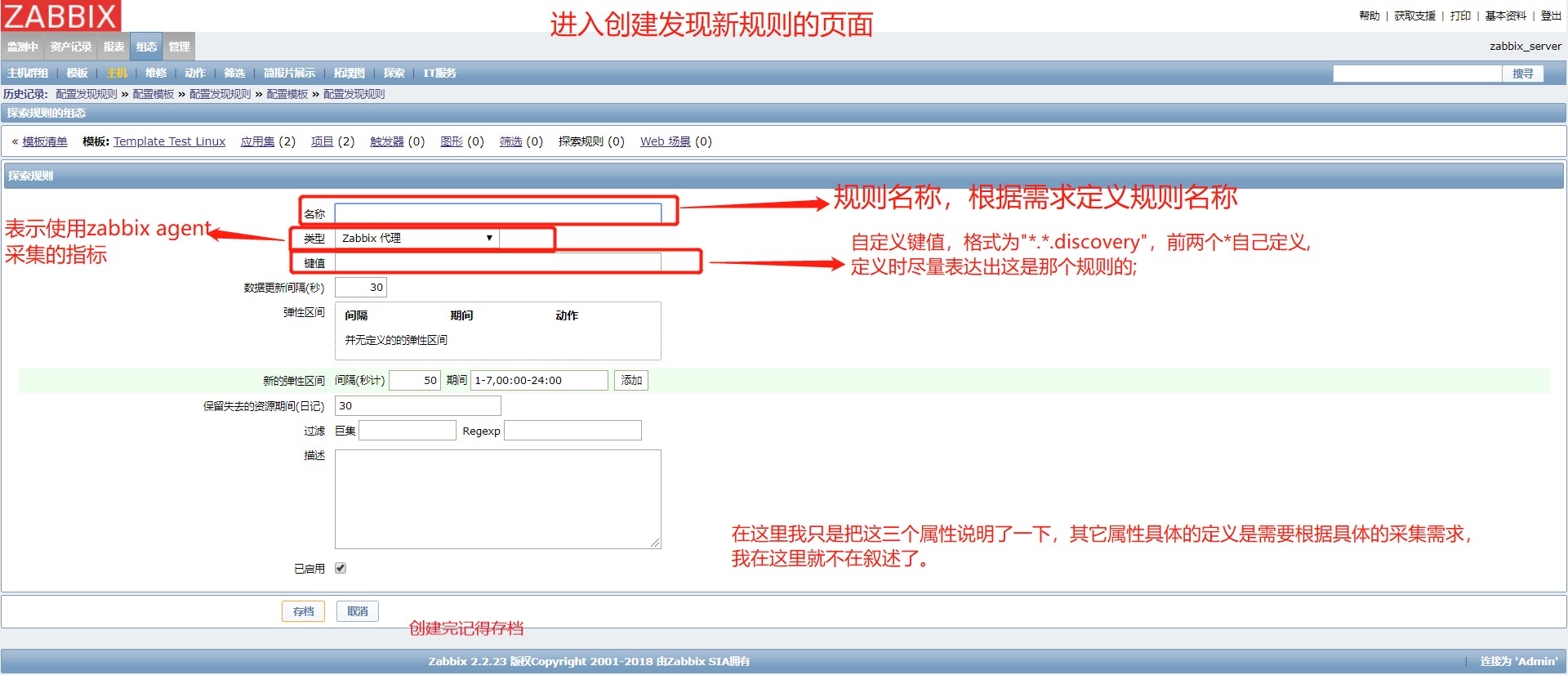Screen dimensions: 1568x675
Task: Expand the 类型 Zabbix 代理 dropdown
Action: [x=417, y=238]
